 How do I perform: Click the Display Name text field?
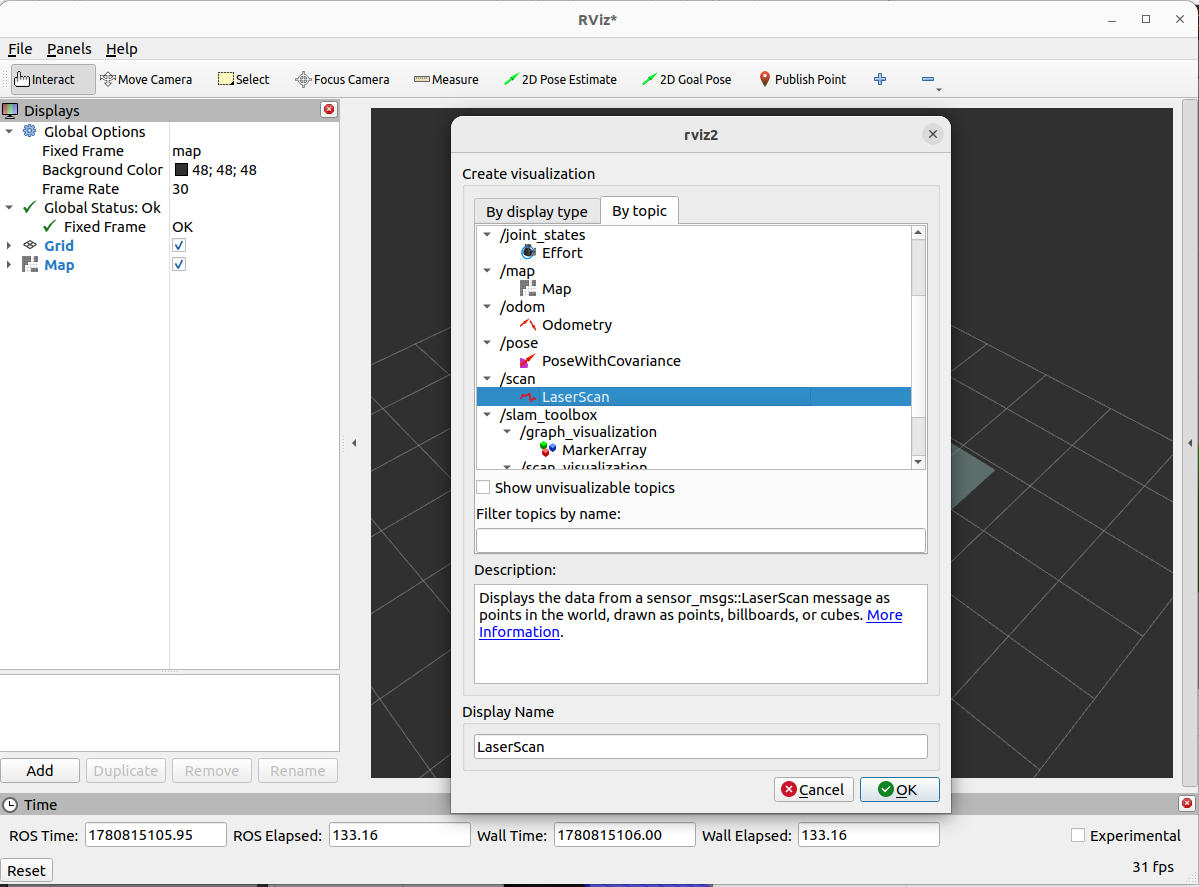[x=700, y=747]
